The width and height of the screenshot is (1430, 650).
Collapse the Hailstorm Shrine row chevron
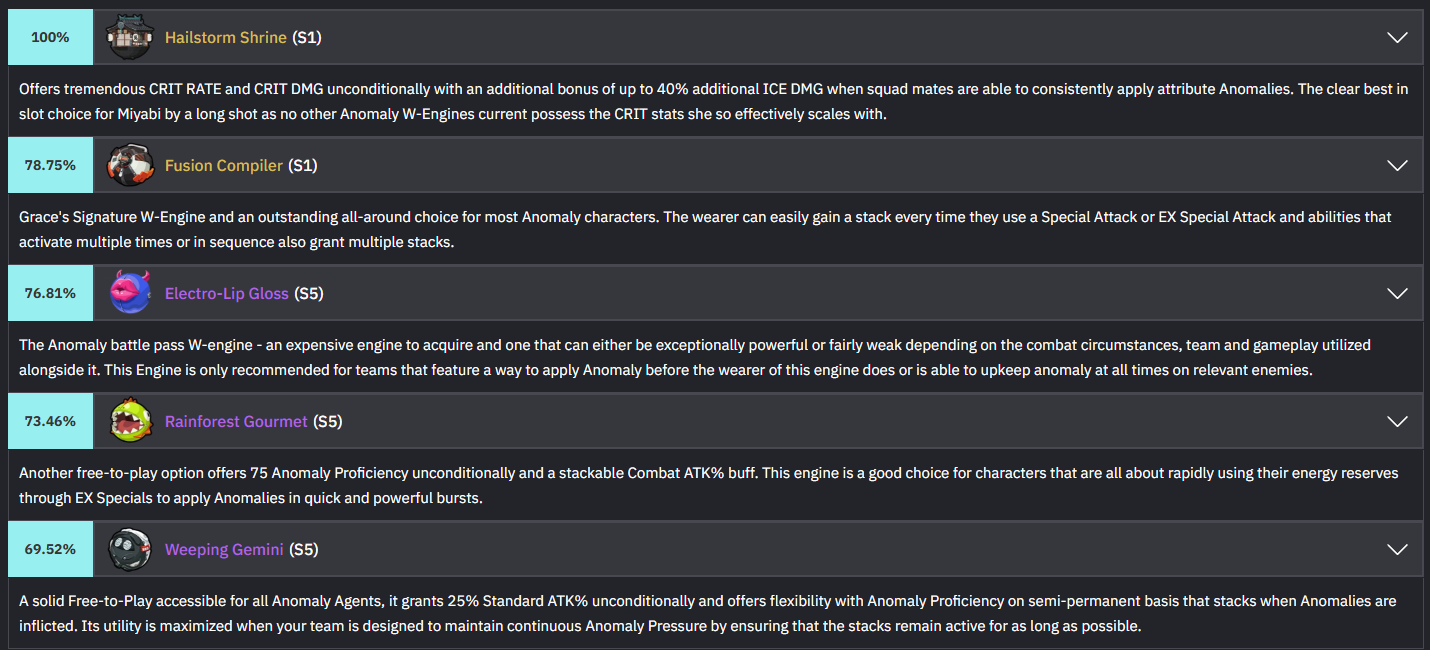(1397, 38)
